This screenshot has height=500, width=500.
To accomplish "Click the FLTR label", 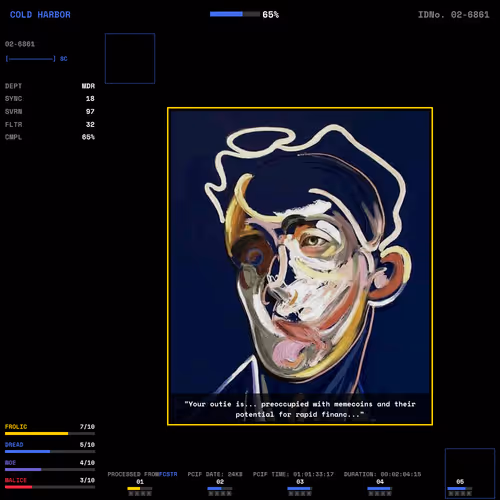I will [13, 125].
